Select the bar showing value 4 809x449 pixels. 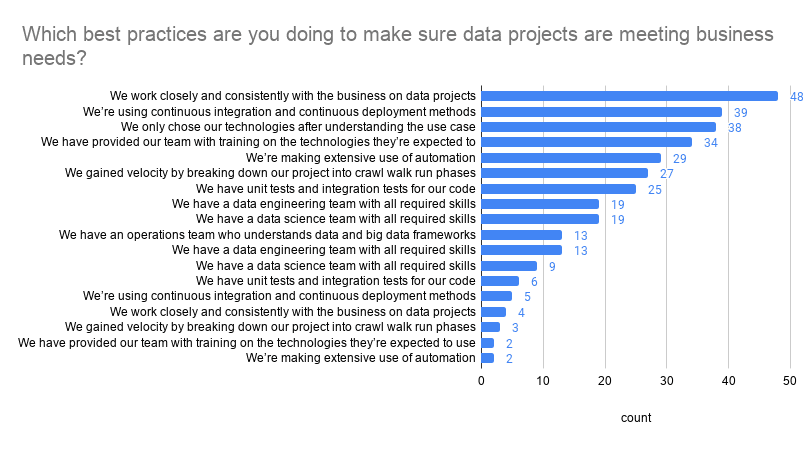(x=494, y=312)
